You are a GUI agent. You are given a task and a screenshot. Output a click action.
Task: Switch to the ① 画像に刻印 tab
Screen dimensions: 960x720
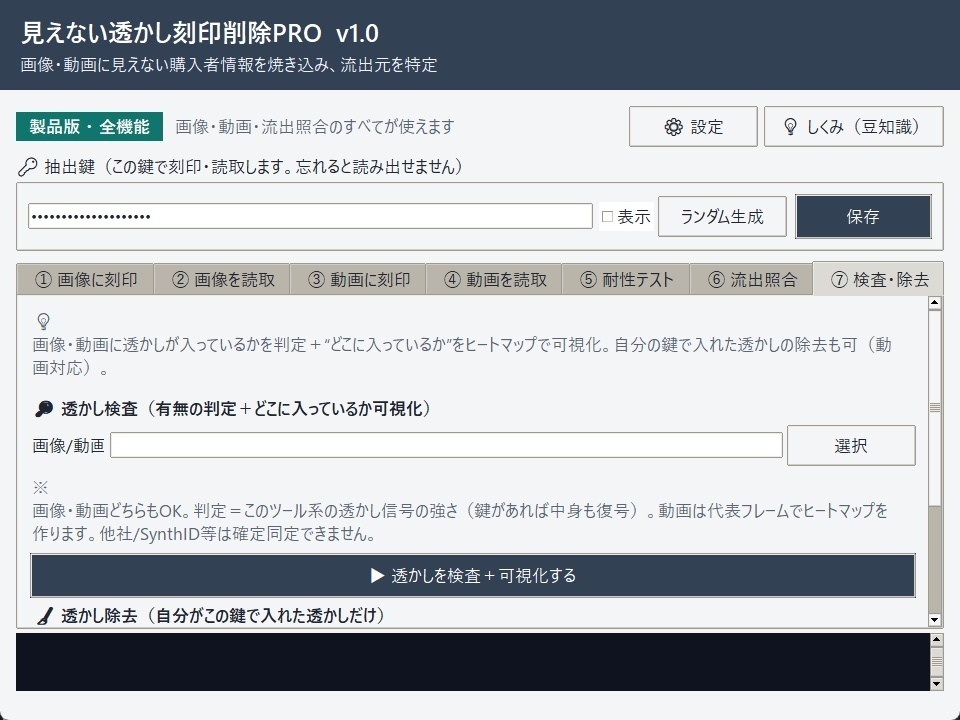pos(85,280)
